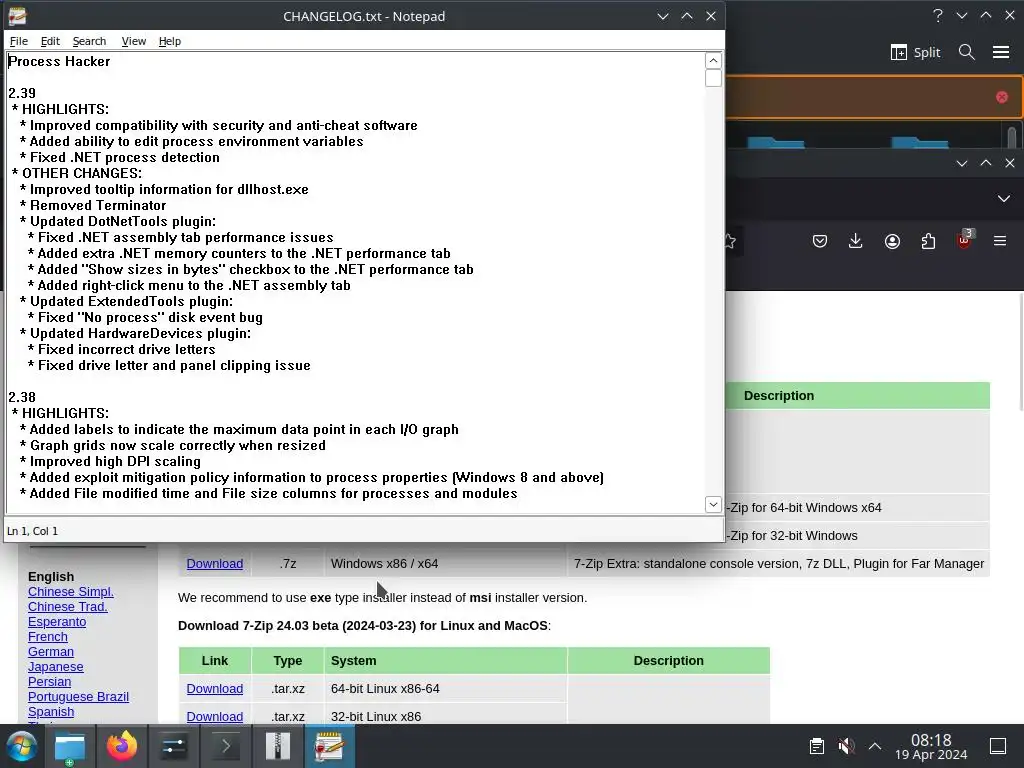
Task: Click the clock showing 08:18
Action: pos(931,747)
